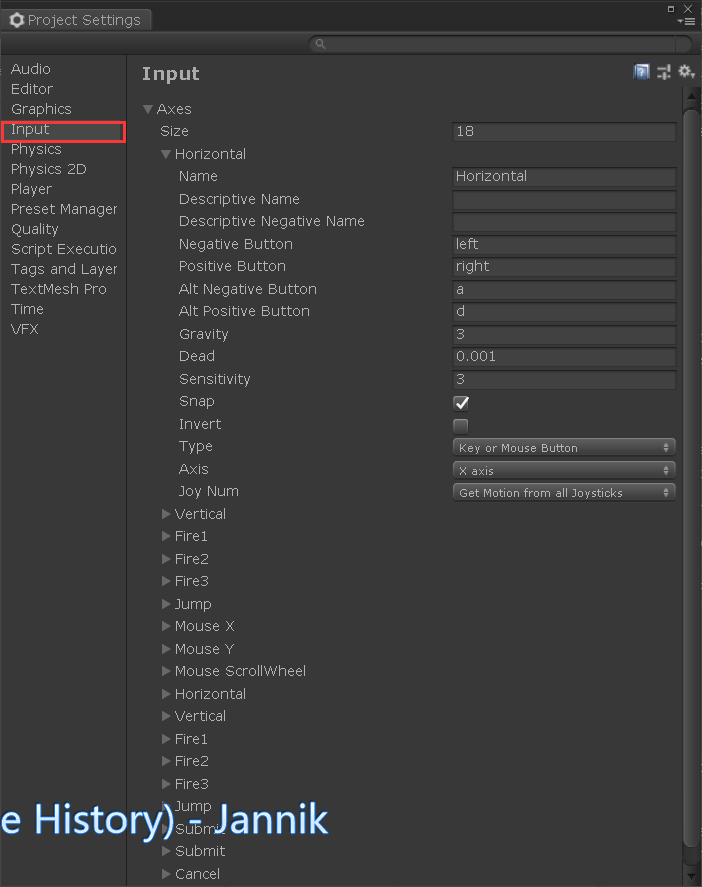Expand the Mouse ScrollWheel axis
702x887 pixels.
click(166, 671)
